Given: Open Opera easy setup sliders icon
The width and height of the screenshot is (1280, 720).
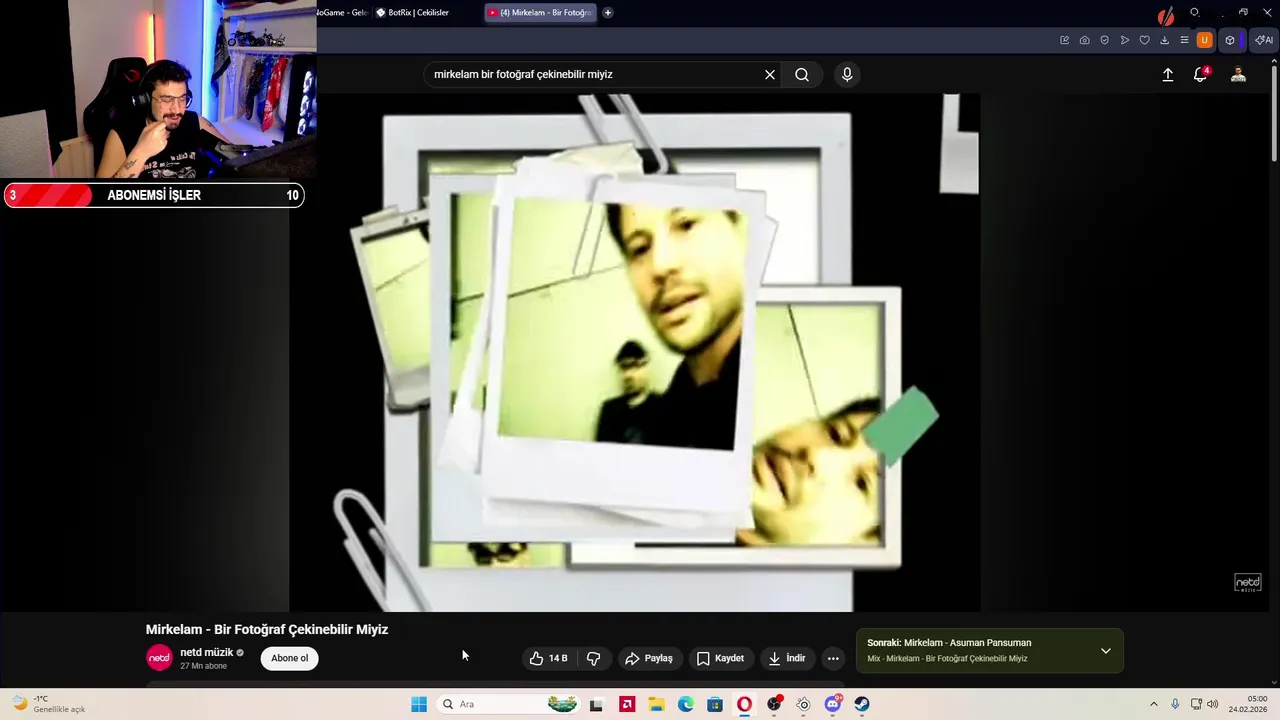Looking at the screenshot, I should 1184,40.
